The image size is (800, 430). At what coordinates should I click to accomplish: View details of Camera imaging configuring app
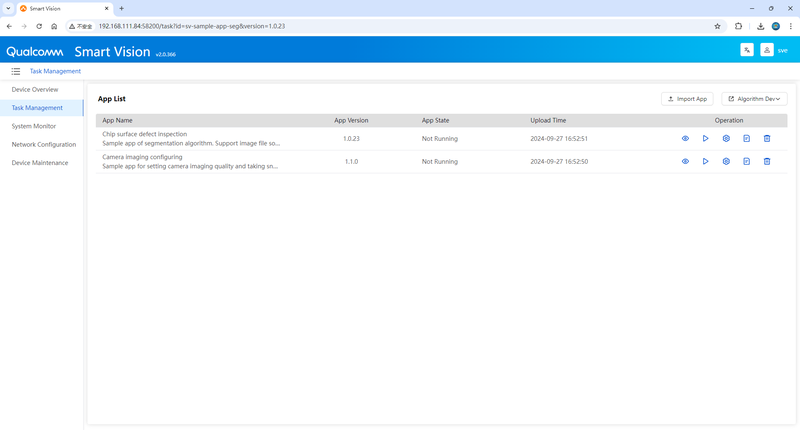click(685, 161)
